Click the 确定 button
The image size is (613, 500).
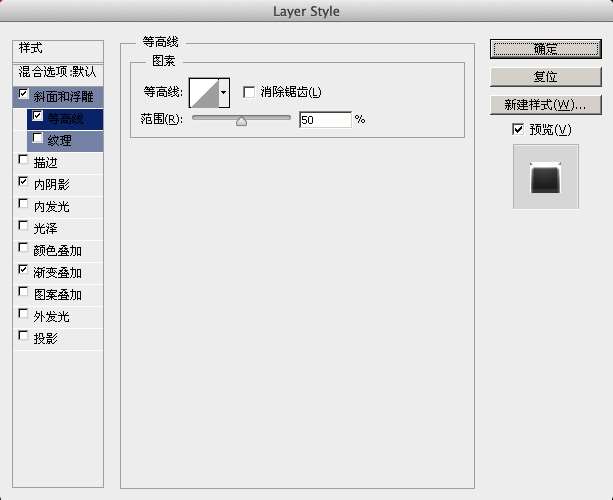pyautogui.click(x=545, y=49)
